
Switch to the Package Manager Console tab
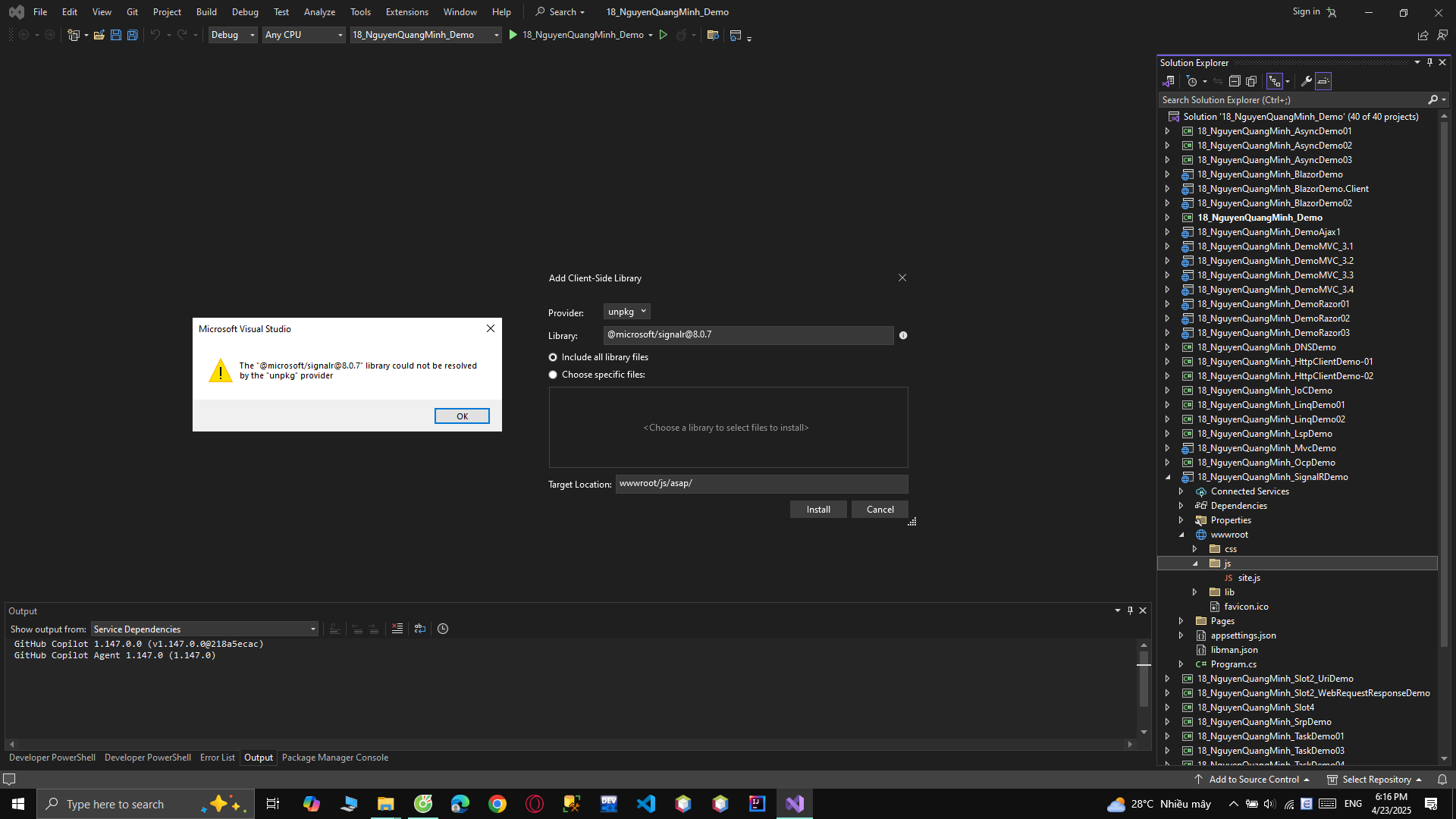pyautogui.click(x=334, y=758)
